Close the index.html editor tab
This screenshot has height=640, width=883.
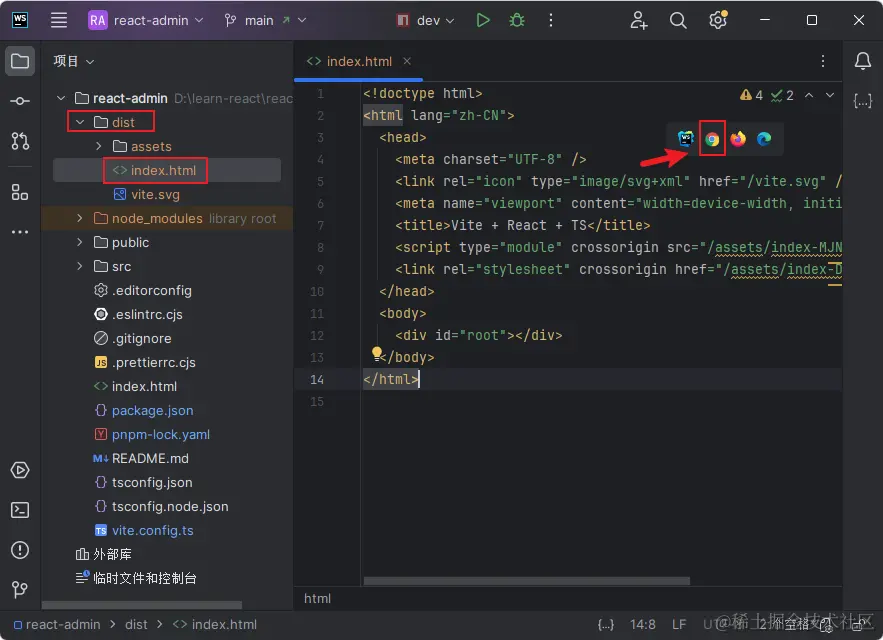pos(407,61)
